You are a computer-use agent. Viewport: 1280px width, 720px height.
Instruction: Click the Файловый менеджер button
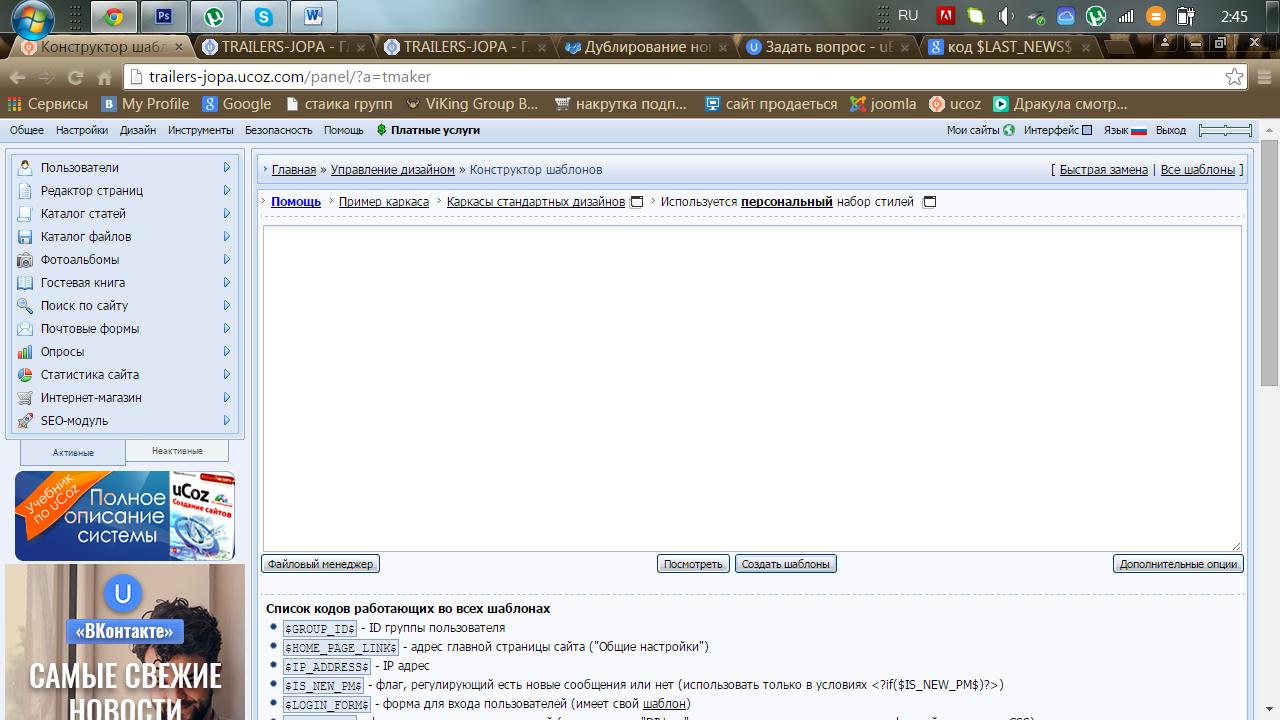[x=320, y=564]
